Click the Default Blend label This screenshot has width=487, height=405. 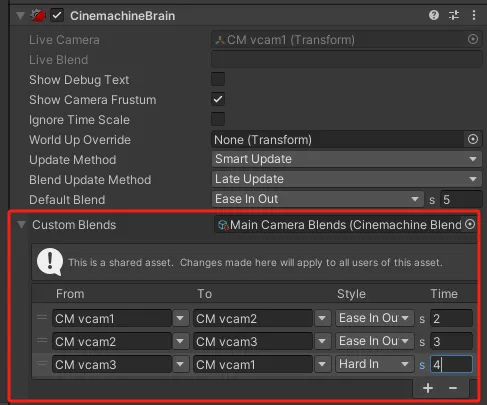(67, 199)
